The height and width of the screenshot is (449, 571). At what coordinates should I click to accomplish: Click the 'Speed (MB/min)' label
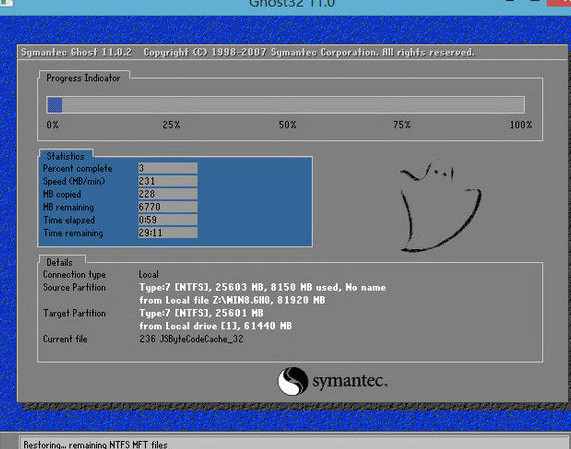point(74,181)
